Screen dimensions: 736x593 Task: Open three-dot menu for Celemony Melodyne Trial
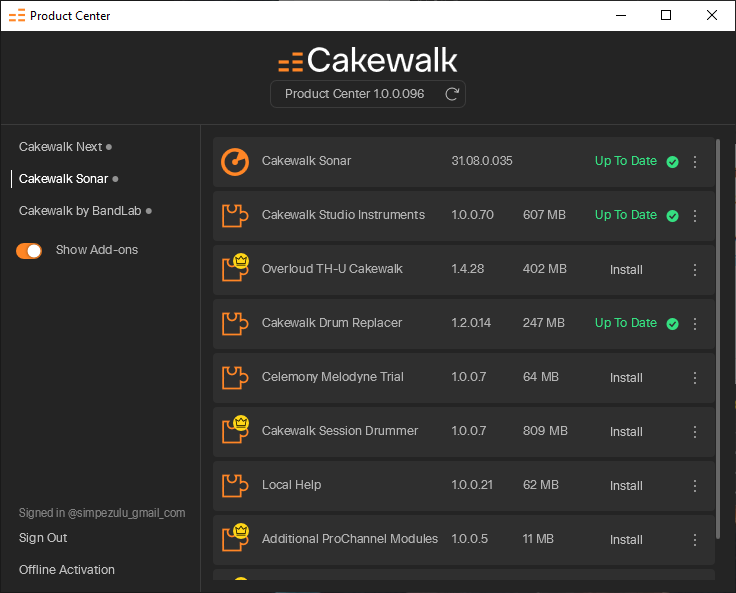tap(695, 378)
